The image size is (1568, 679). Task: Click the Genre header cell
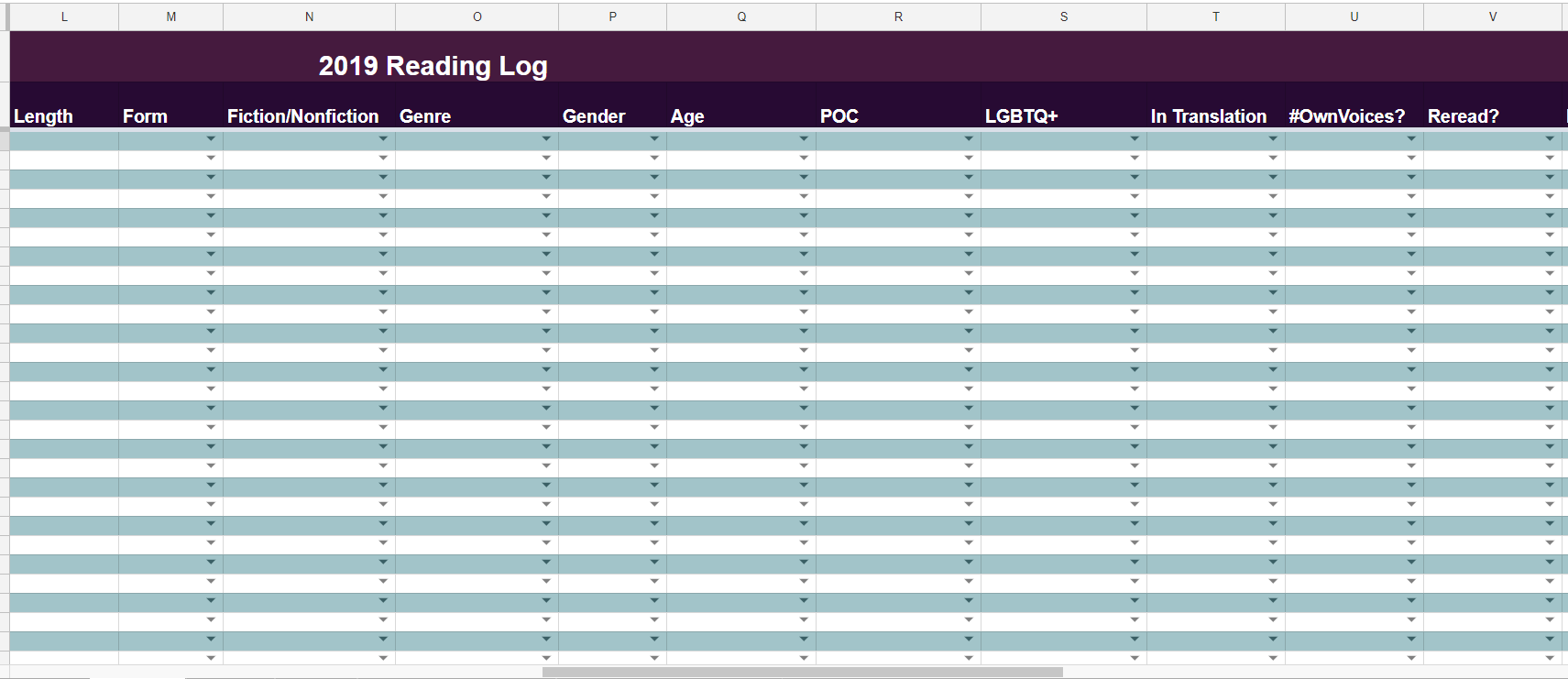coord(477,105)
